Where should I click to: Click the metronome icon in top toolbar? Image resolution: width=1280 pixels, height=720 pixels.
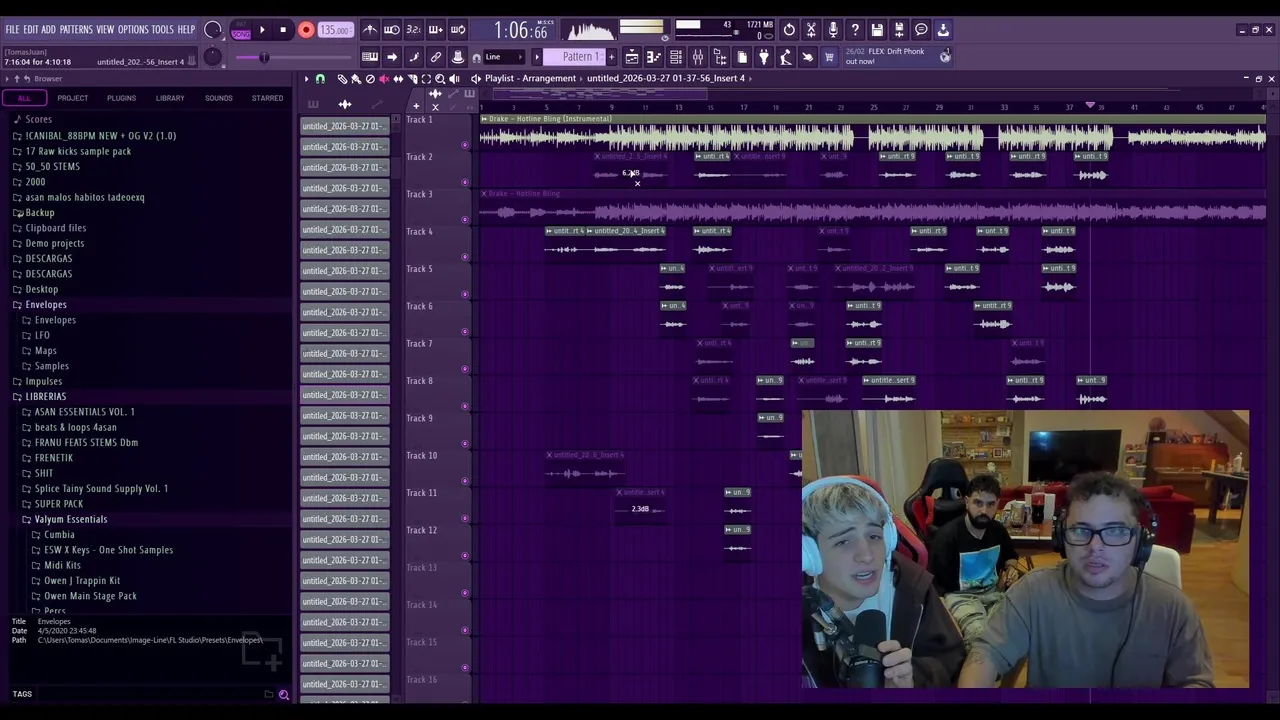(x=370, y=30)
